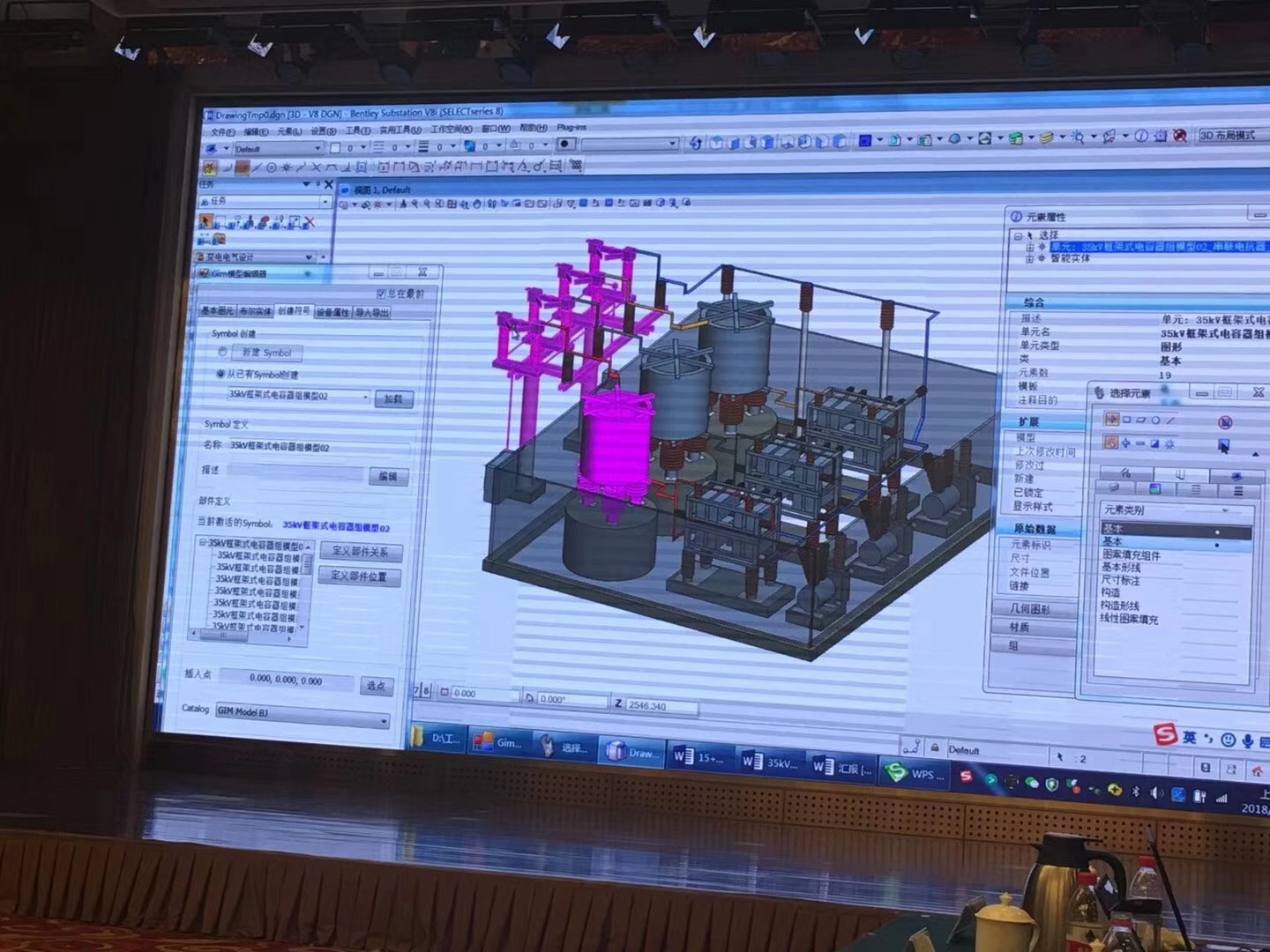Image resolution: width=1270 pixels, height=952 pixels.
Task: Click the array grid icon in second toolbar
Action: pyautogui.click(x=576, y=165)
